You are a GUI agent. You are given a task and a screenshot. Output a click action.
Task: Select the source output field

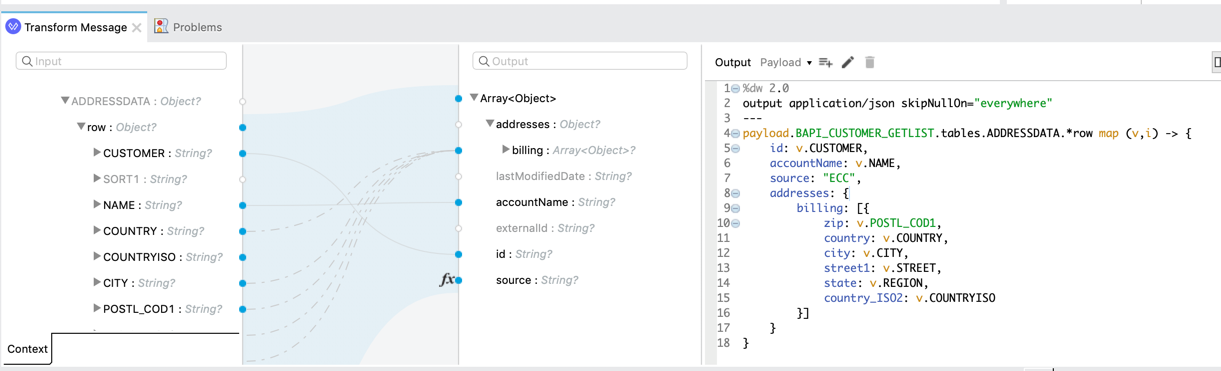(537, 280)
